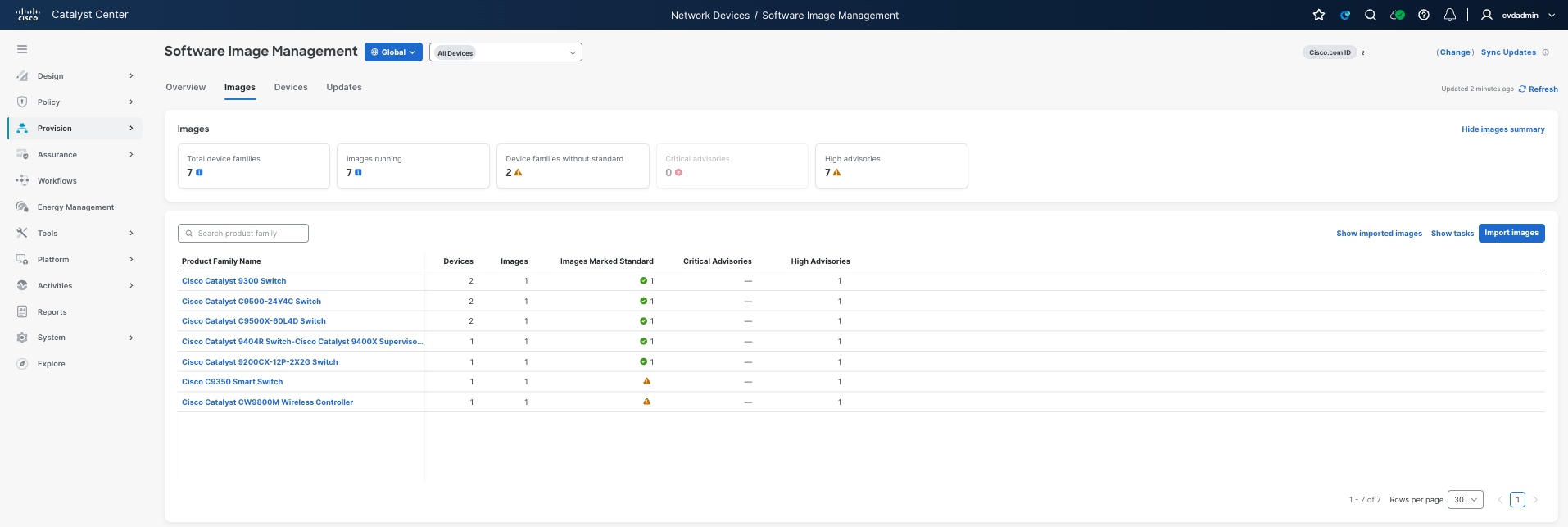Open the All Devices filter dropdown
The width and height of the screenshot is (1568, 527).
(505, 52)
